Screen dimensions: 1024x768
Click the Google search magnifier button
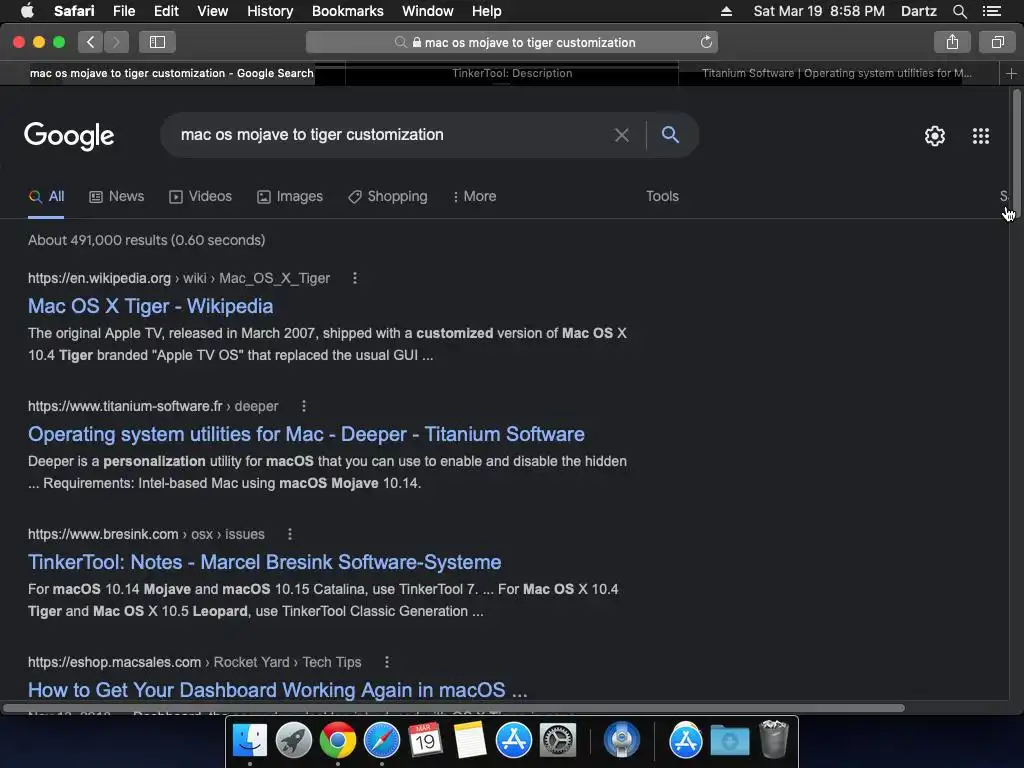(x=670, y=135)
